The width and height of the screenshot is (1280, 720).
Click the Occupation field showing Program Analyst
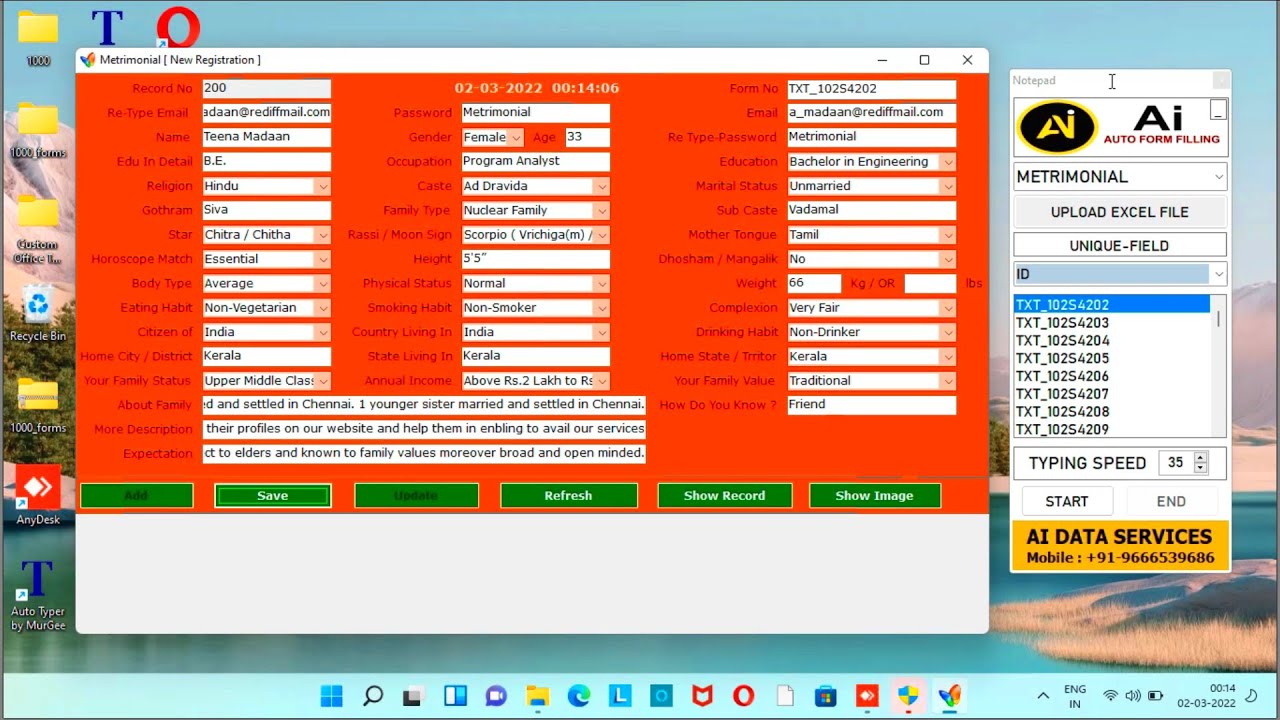(x=535, y=161)
